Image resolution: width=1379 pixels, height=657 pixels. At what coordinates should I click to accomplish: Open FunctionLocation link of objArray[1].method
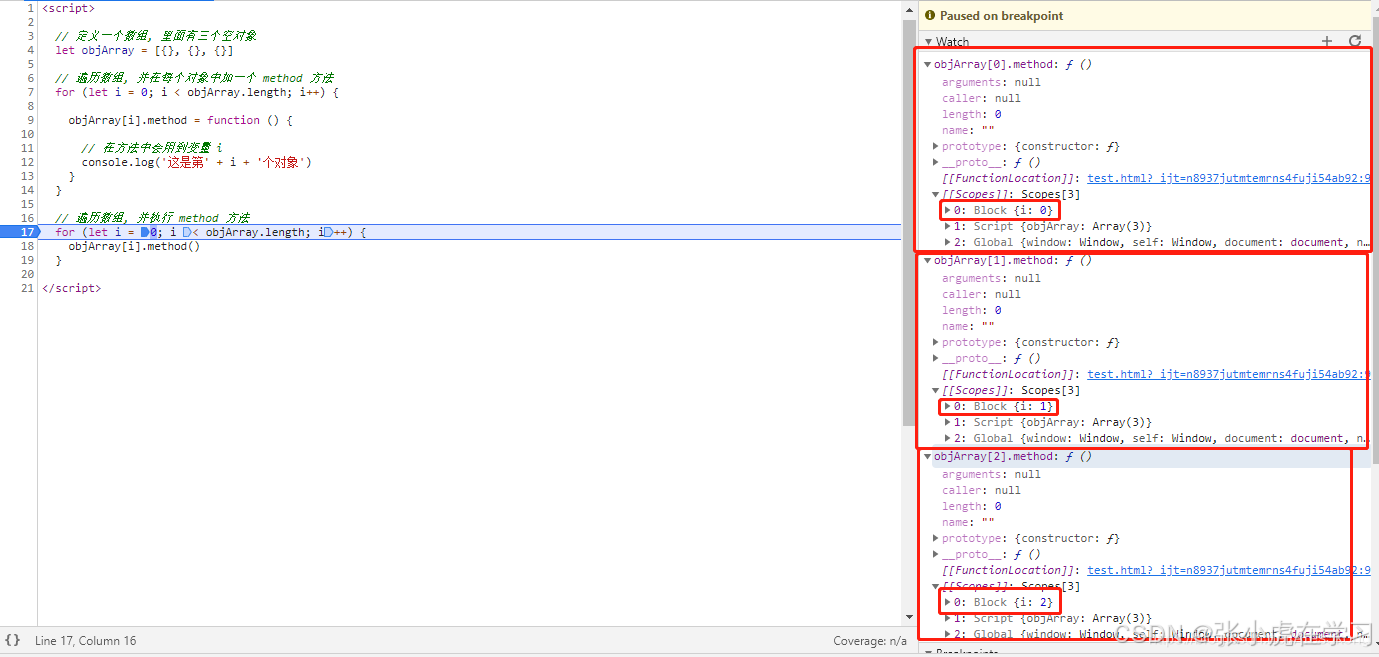[1228, 375]
